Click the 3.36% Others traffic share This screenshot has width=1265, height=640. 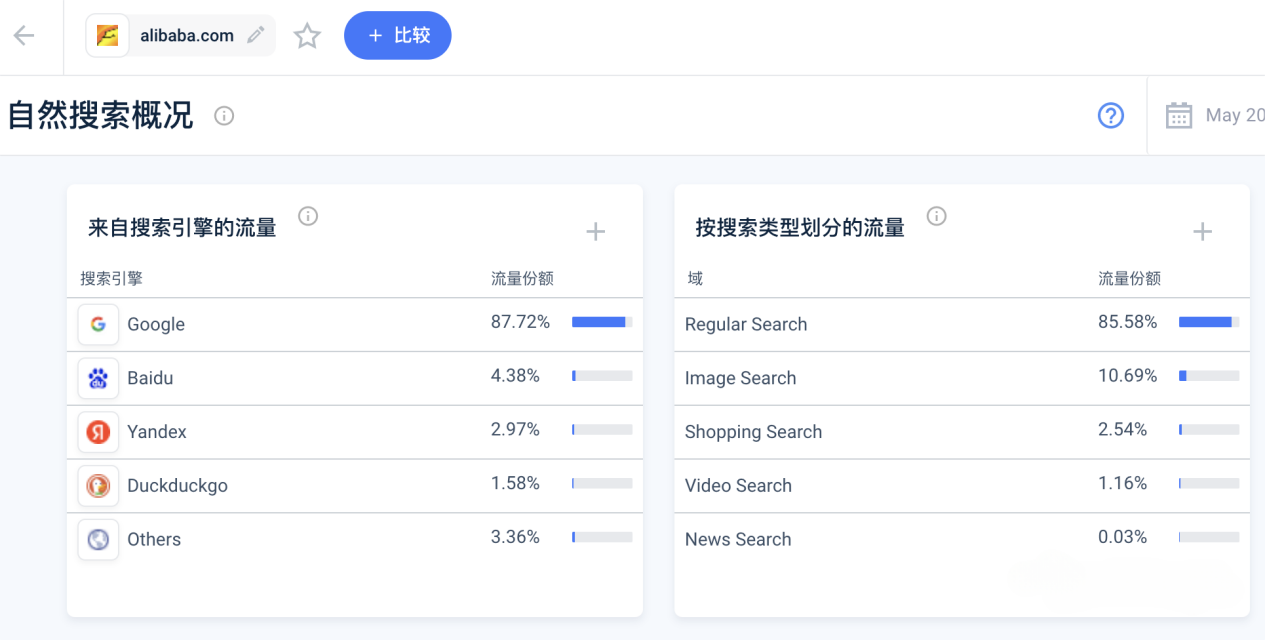click(x=515, y=537)
